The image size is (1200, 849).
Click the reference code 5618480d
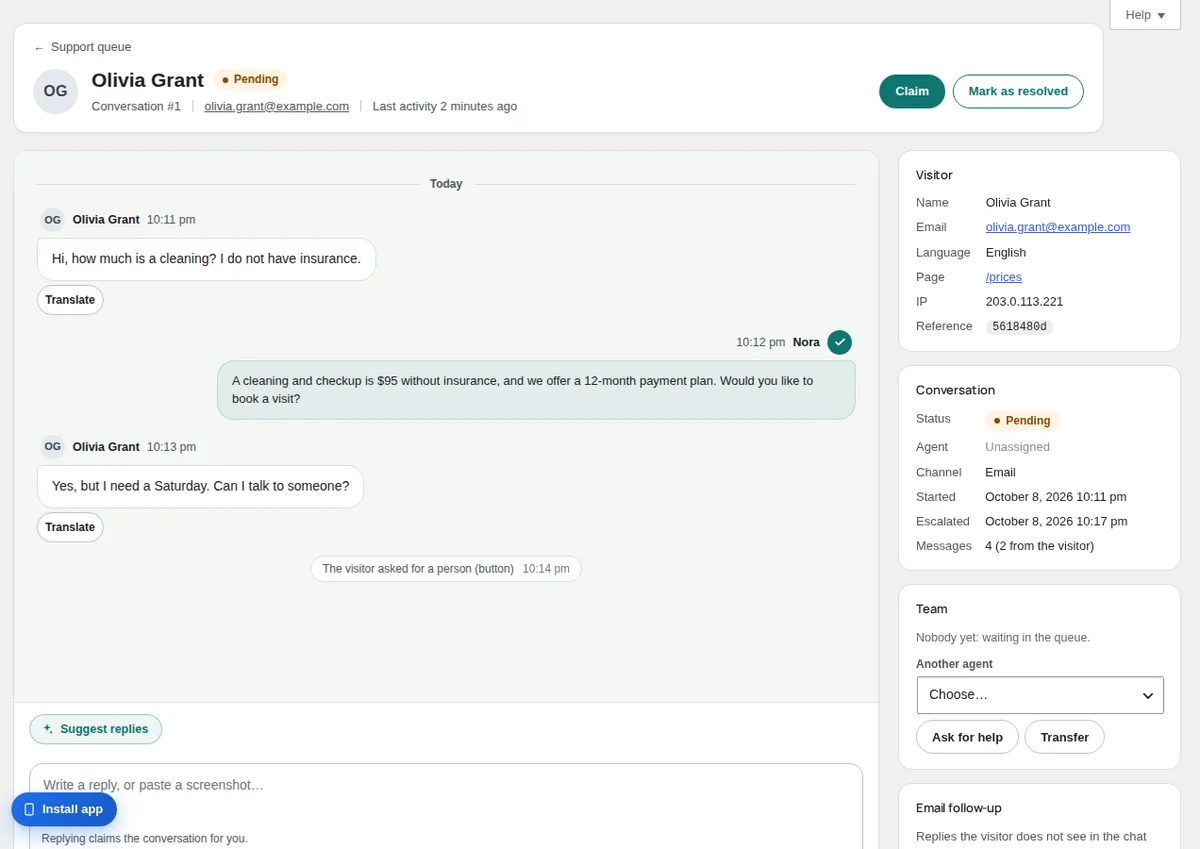[x=1019, y=327]
